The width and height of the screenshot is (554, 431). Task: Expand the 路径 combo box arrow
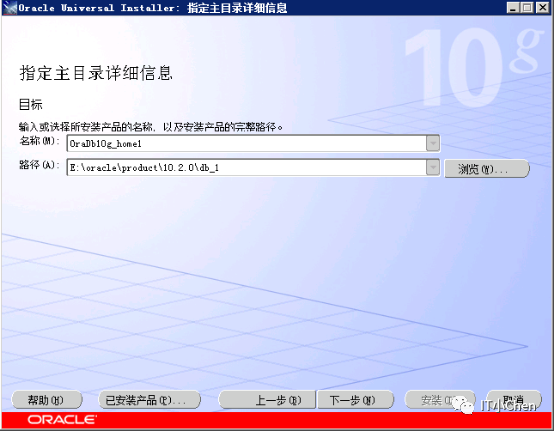point(433,167)
